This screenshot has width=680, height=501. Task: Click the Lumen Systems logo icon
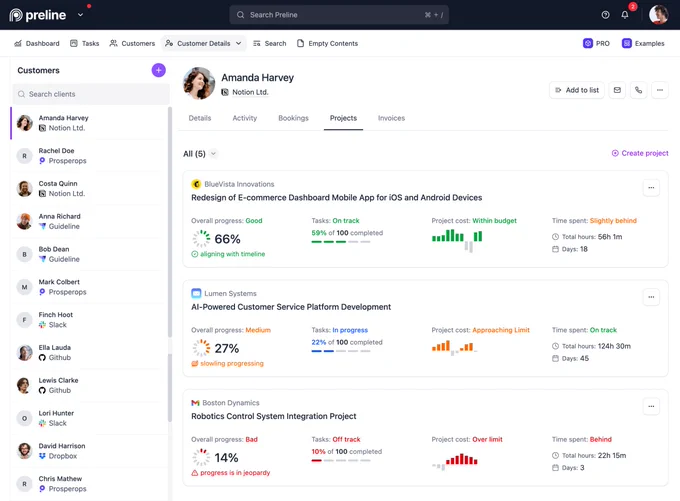tap(196, 294)
